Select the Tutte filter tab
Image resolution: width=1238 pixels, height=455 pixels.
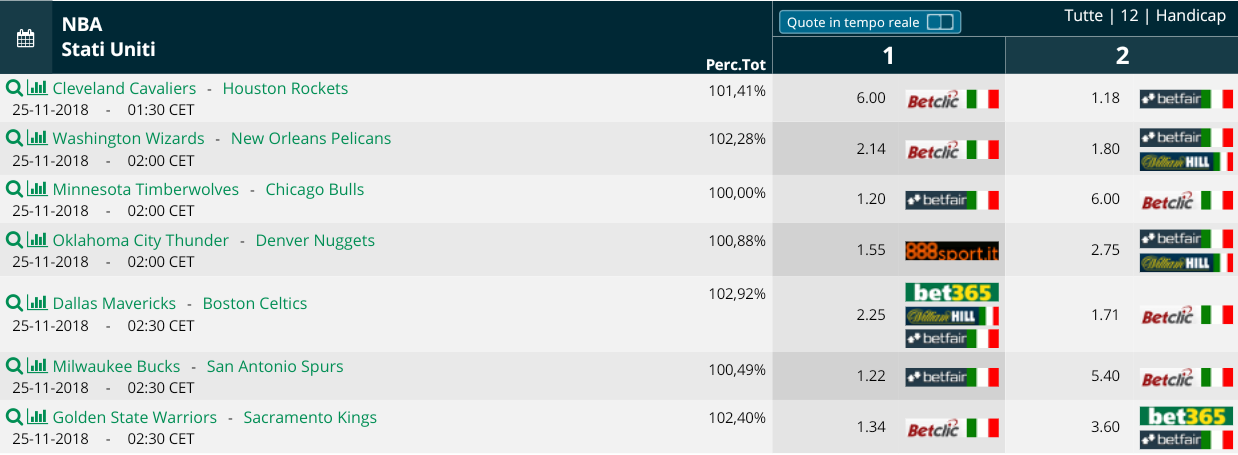(x=1085, y=16)
